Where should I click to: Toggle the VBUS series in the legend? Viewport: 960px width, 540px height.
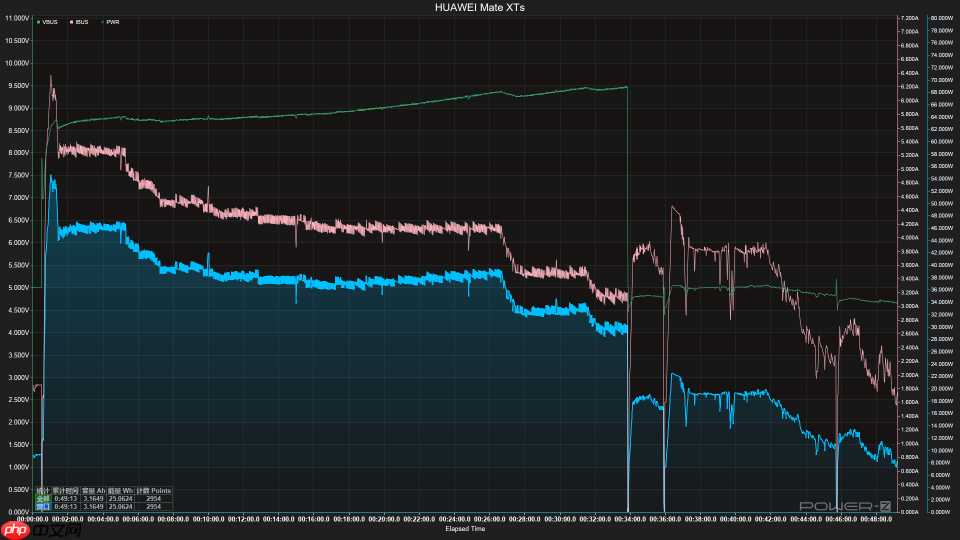coord(47,21)
